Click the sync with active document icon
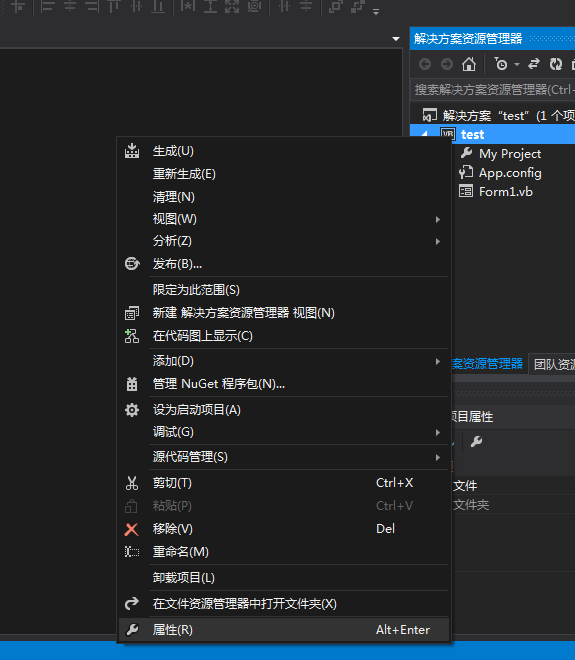Screen dimensions: 575x660 [x=534, y=64]
